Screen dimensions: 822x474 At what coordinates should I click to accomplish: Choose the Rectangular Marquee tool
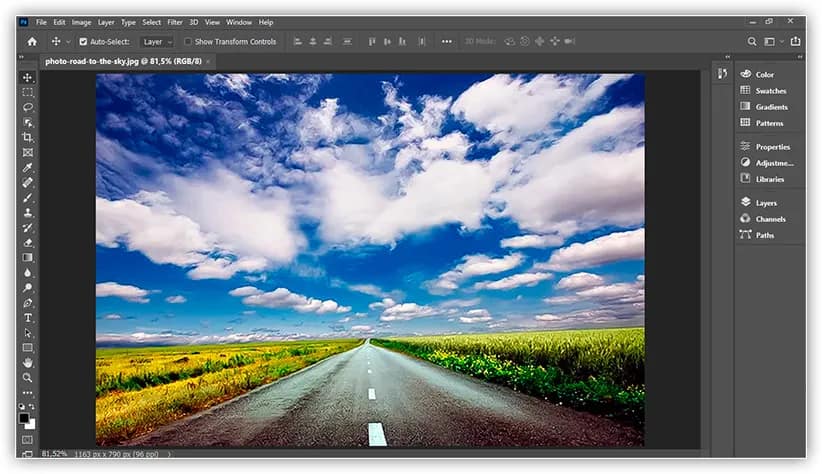(28, 92)
